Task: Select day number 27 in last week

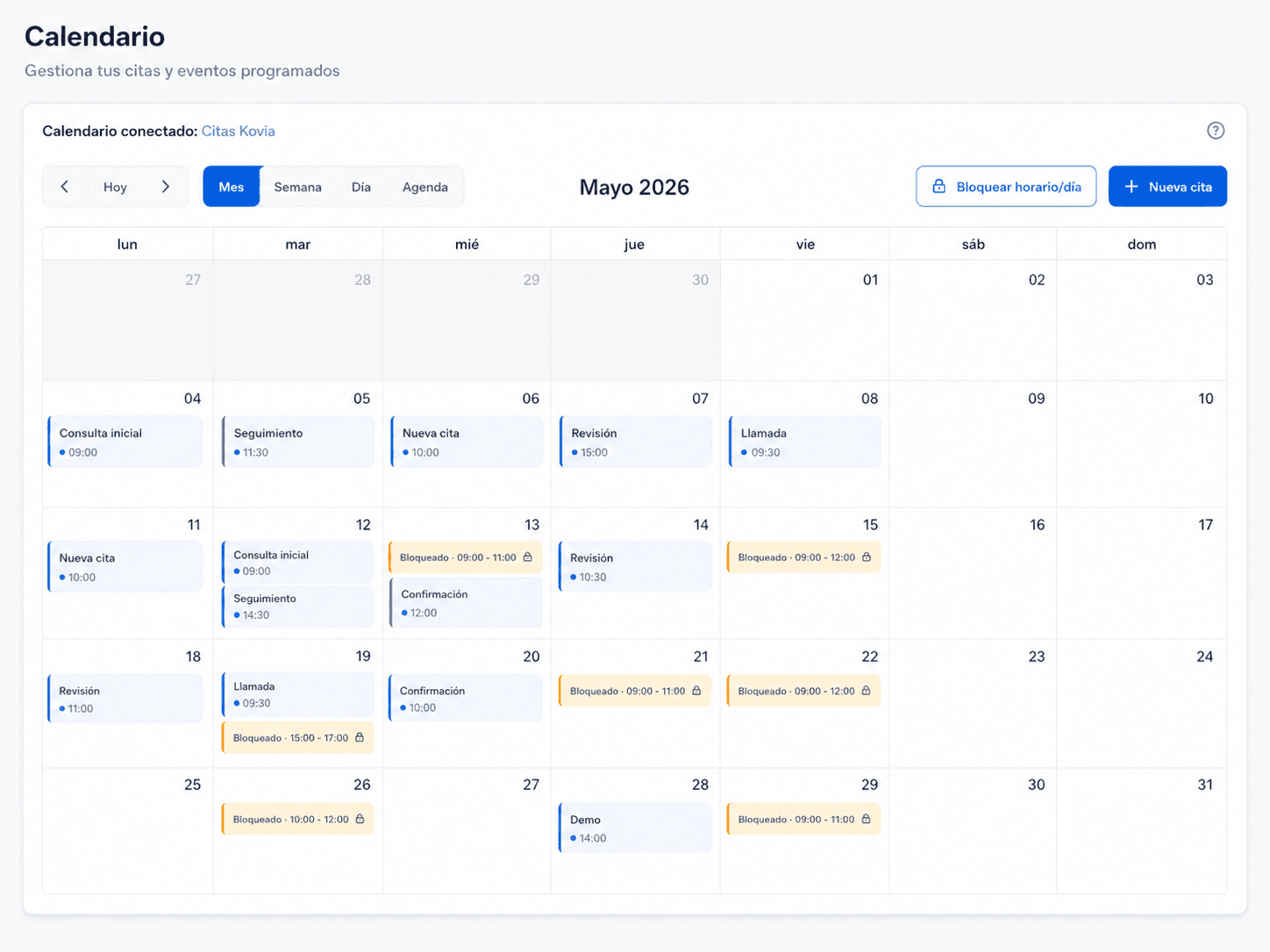Action: coord(467,831)
